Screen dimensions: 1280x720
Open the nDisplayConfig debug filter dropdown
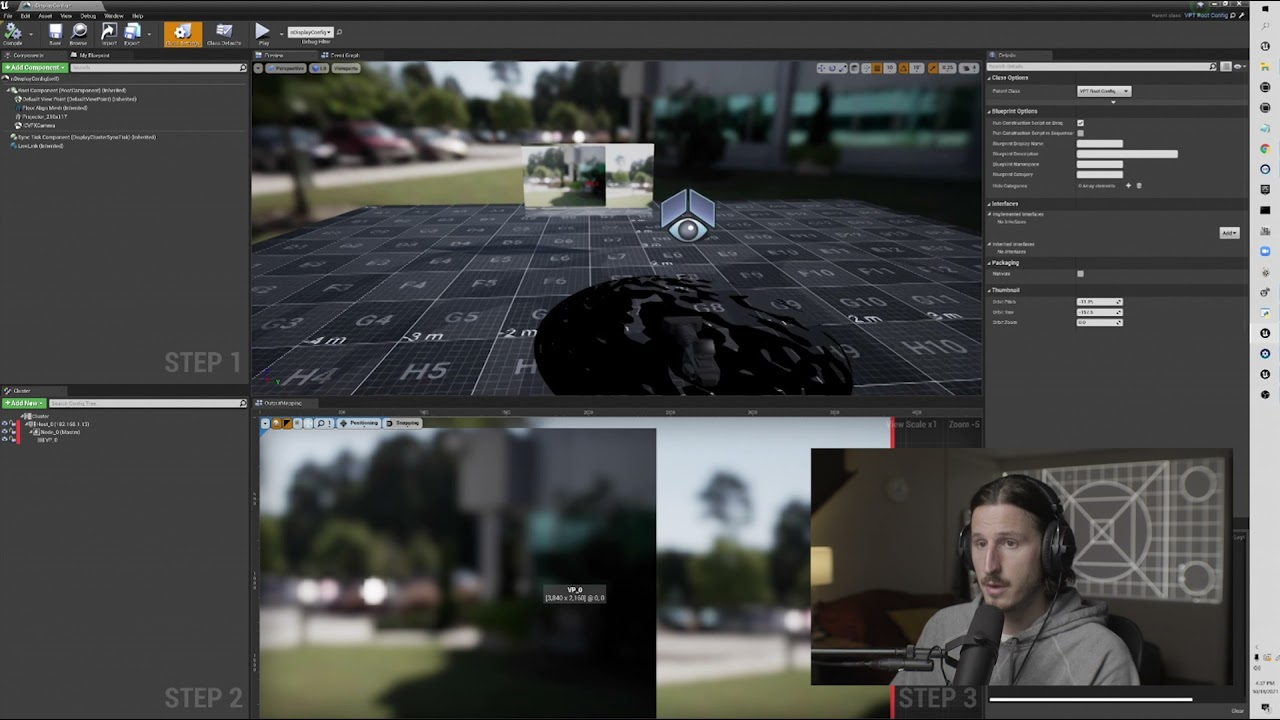pyautogui.click(x=311, y=32)
